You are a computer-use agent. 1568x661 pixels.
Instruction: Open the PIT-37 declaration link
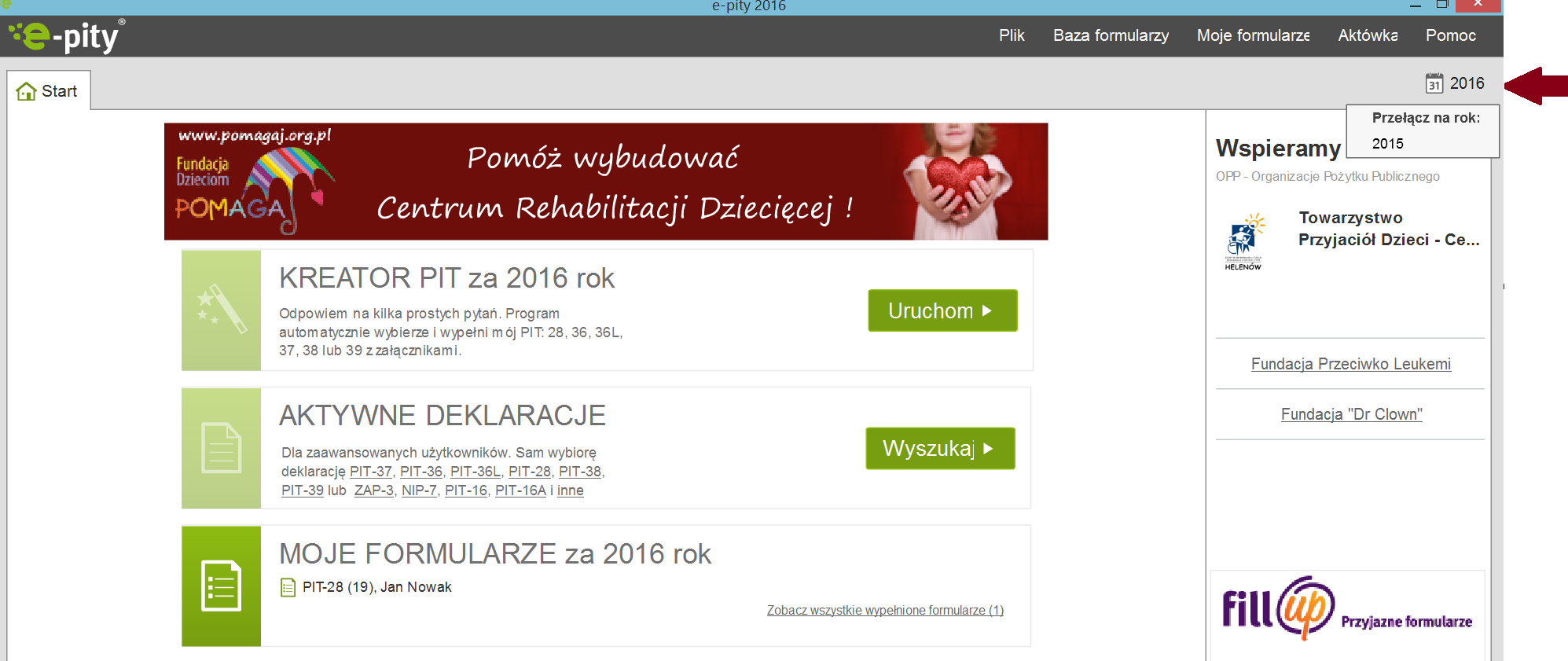click(370, 472)
